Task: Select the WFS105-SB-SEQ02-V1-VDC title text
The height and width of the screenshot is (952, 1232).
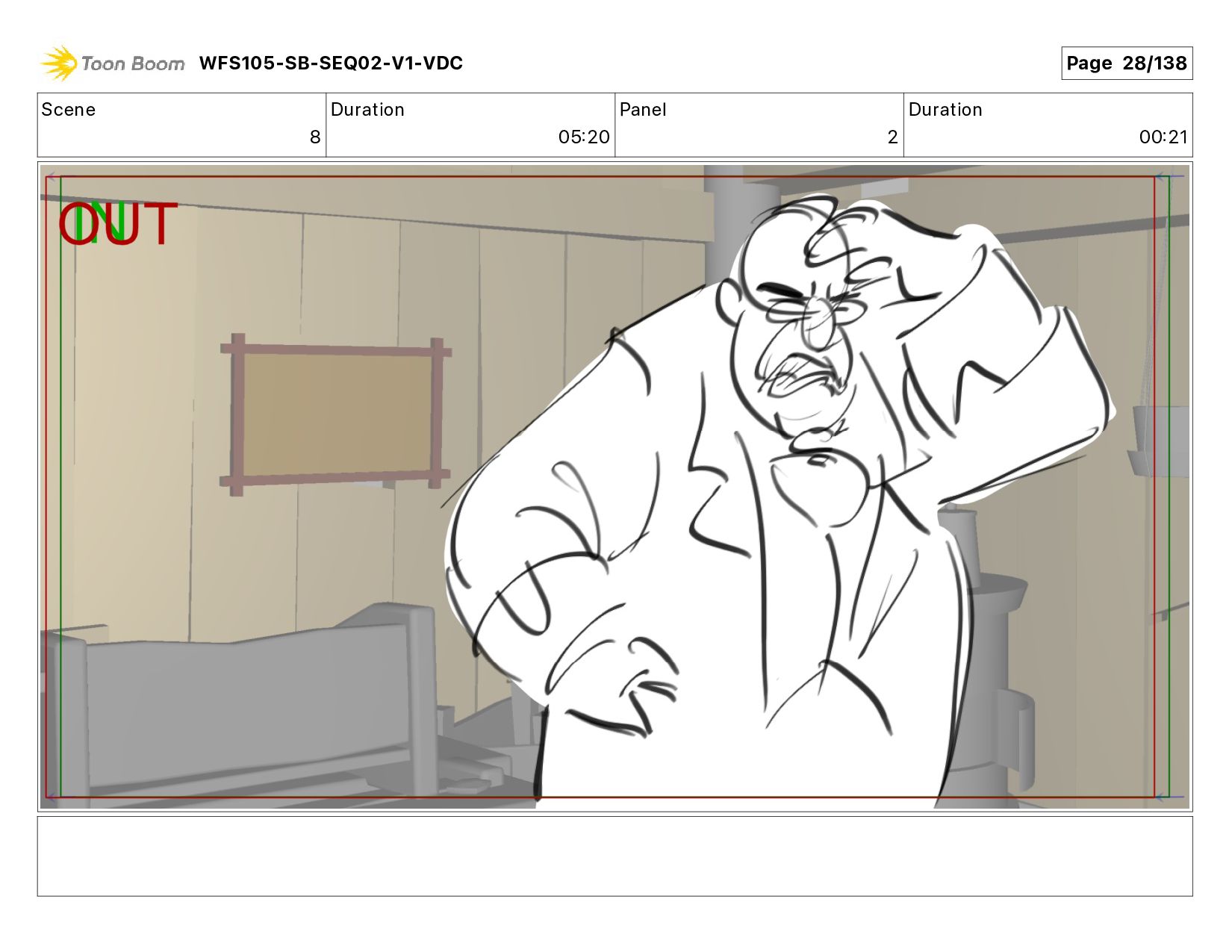Action: click(x=331, y=63)
